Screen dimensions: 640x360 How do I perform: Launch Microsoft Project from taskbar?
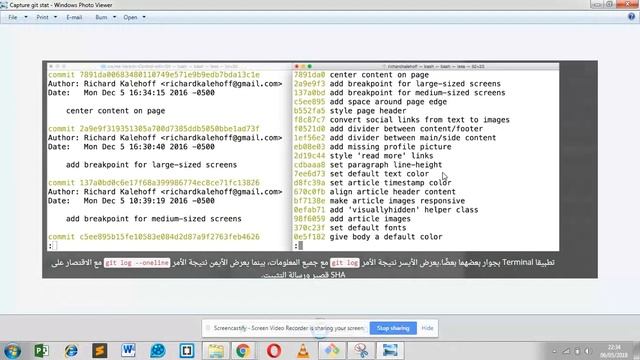41,351
